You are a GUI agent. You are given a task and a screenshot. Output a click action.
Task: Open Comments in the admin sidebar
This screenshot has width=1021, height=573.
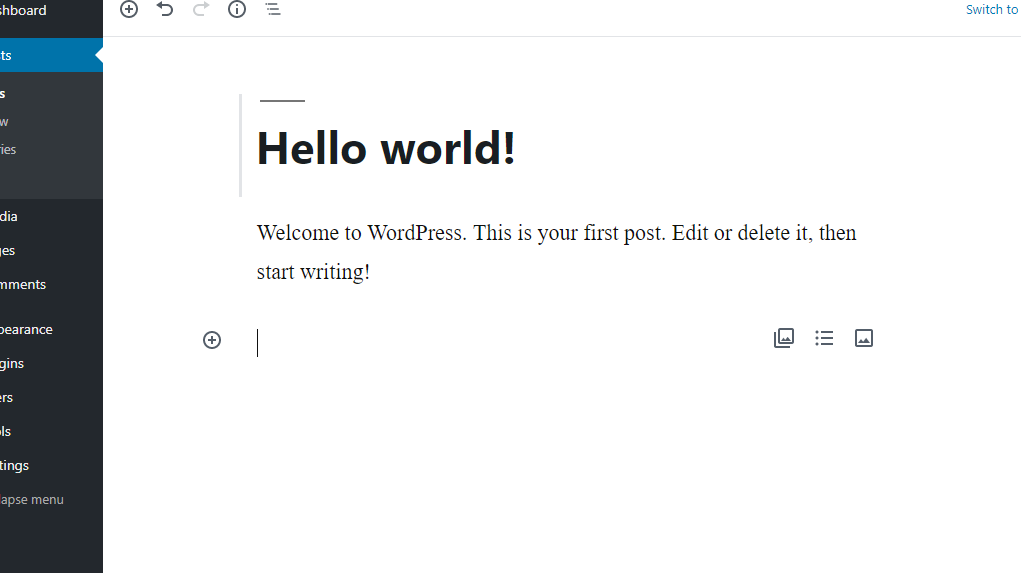coord(24,285)
